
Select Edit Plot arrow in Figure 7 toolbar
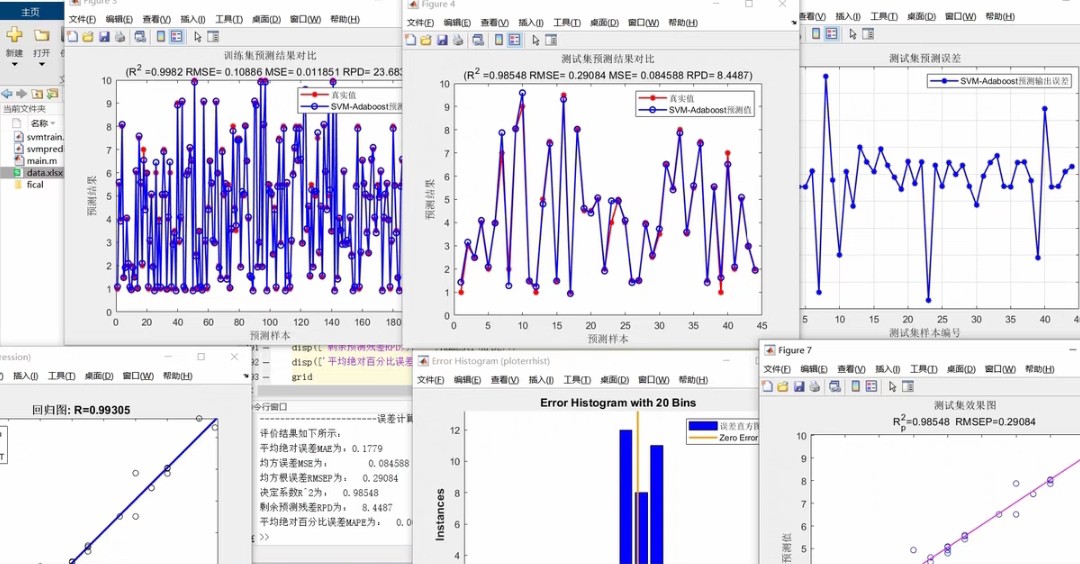(893, 386)
